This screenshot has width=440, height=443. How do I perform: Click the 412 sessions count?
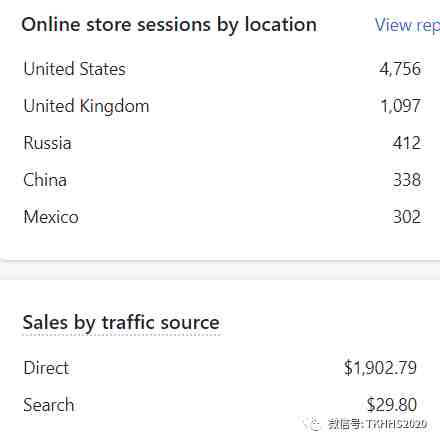407,143
